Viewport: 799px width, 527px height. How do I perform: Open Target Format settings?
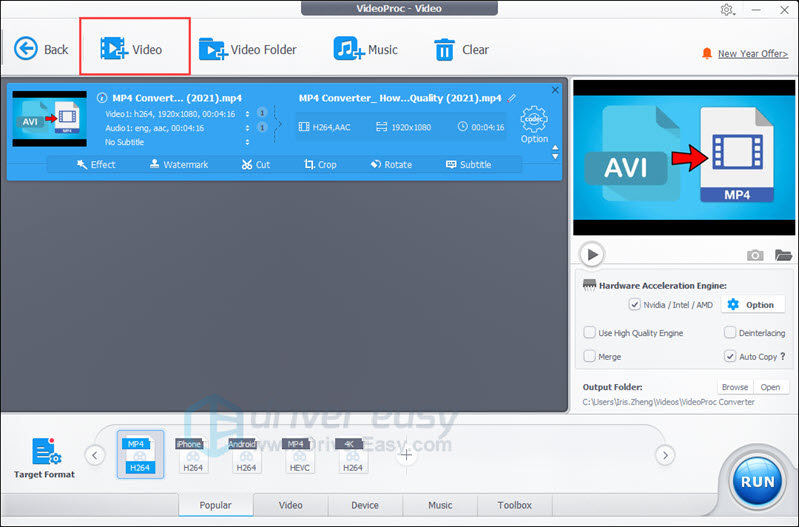45,458
